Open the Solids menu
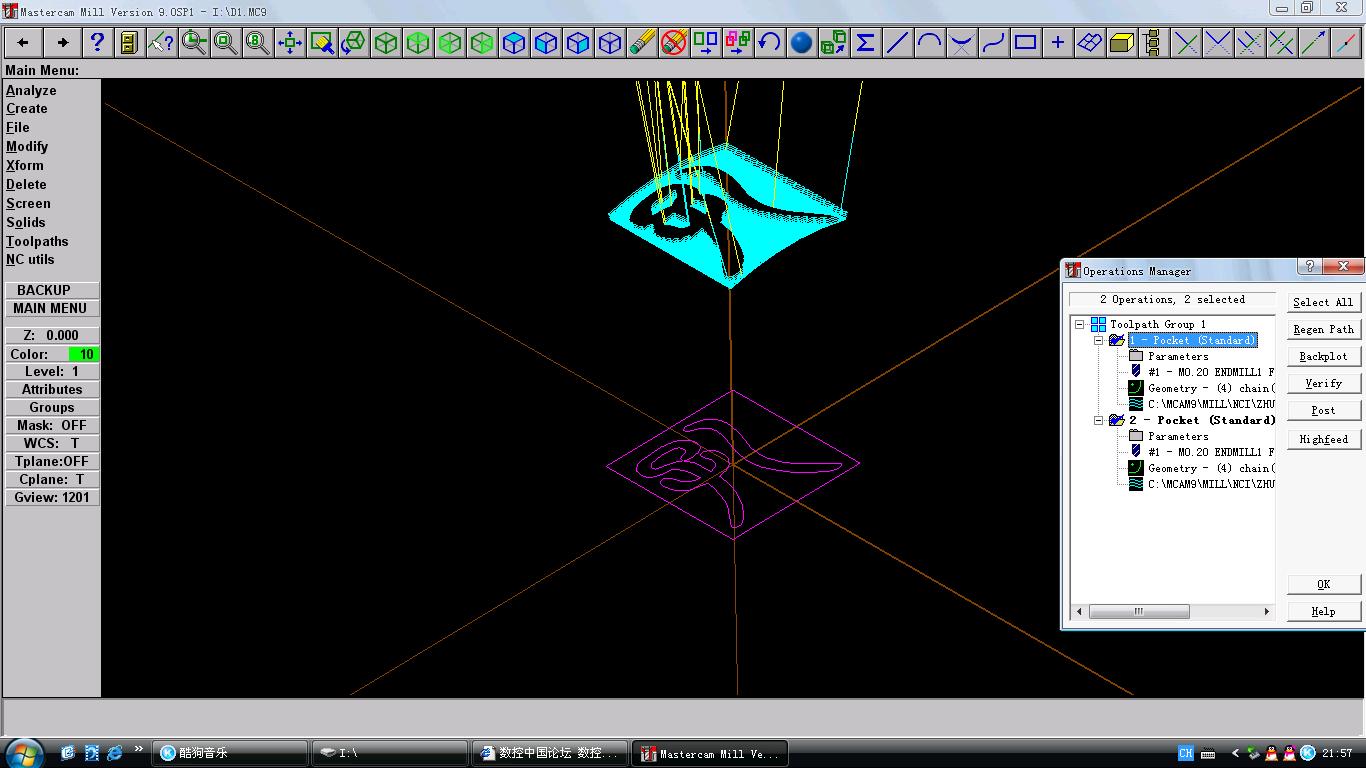 (x=26, y=223)
